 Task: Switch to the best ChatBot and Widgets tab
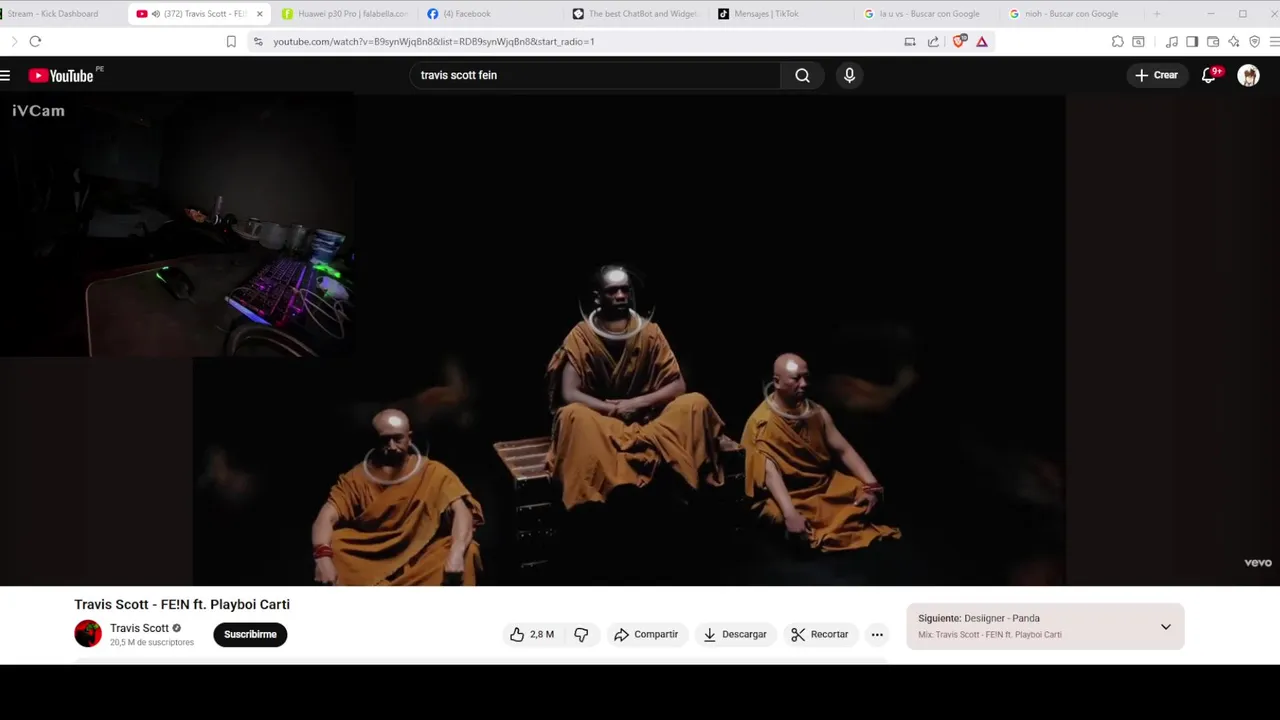tap(636, 14)
